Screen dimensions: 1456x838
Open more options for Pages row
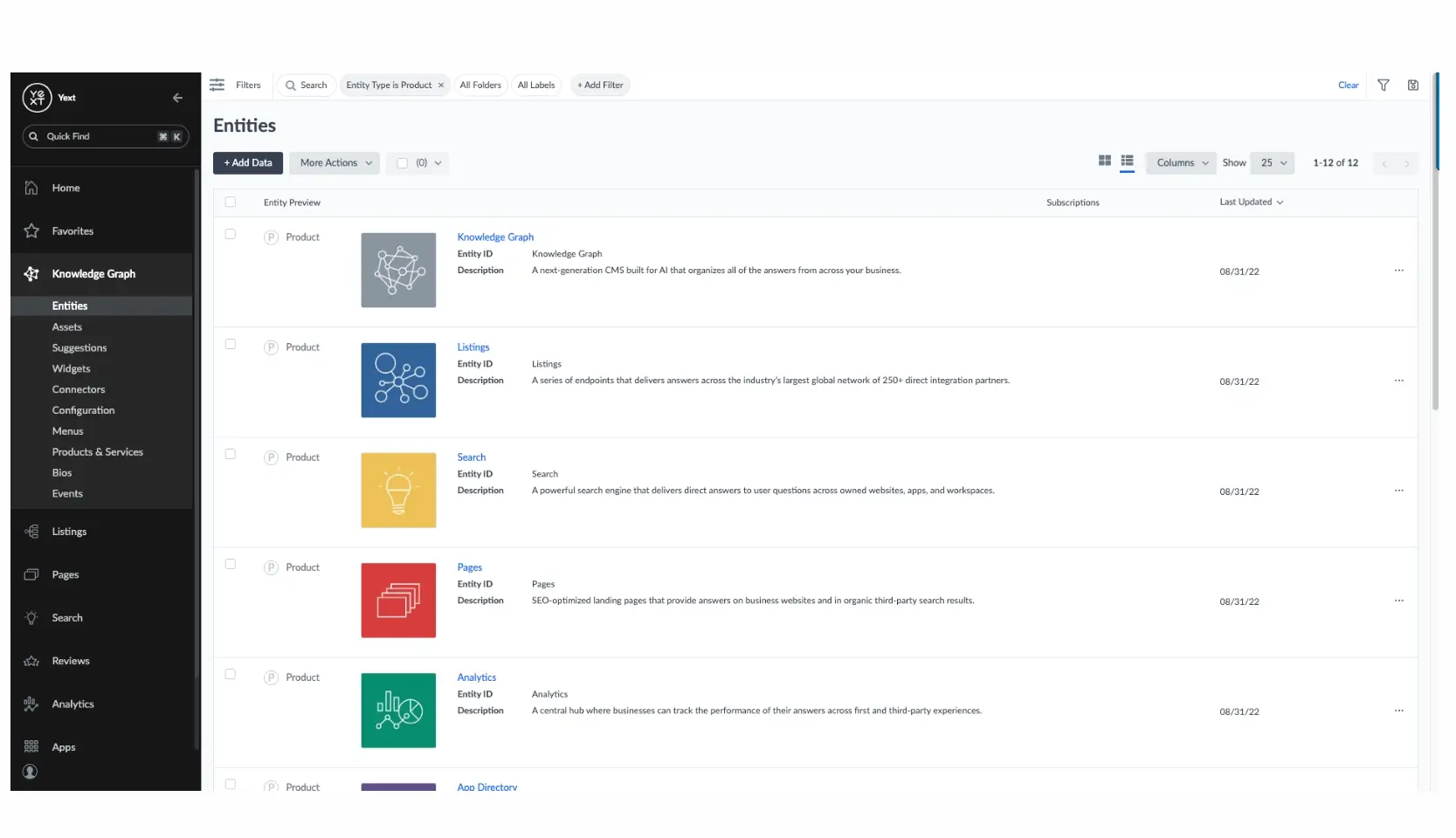[x=1399, y=601]
